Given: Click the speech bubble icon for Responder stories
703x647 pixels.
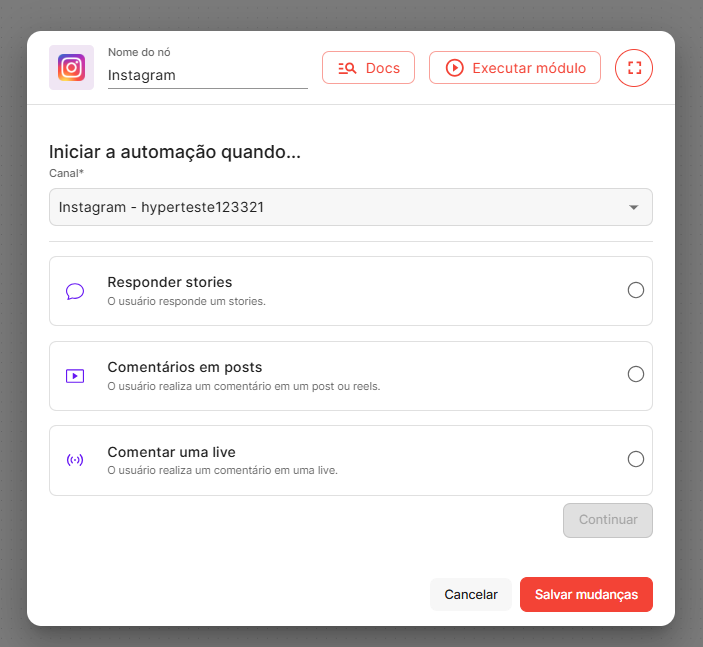Looking at the screenshot, I should (75, 291).
